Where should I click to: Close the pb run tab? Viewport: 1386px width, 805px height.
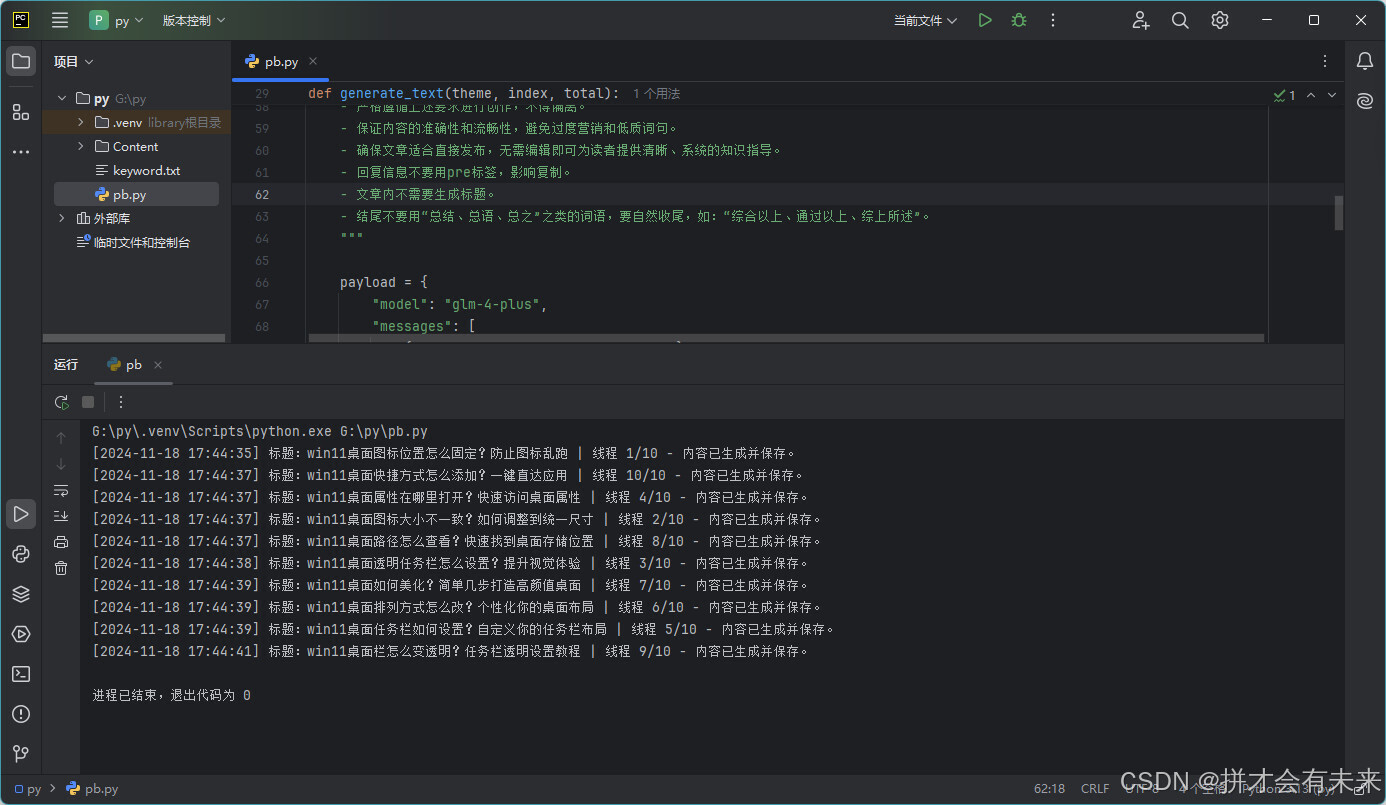coord(158,365)
